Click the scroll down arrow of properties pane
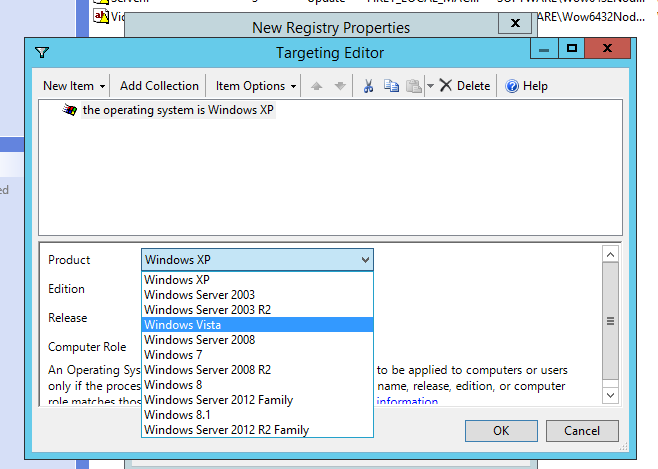This screenshot has width=658, height=469. 610,395
